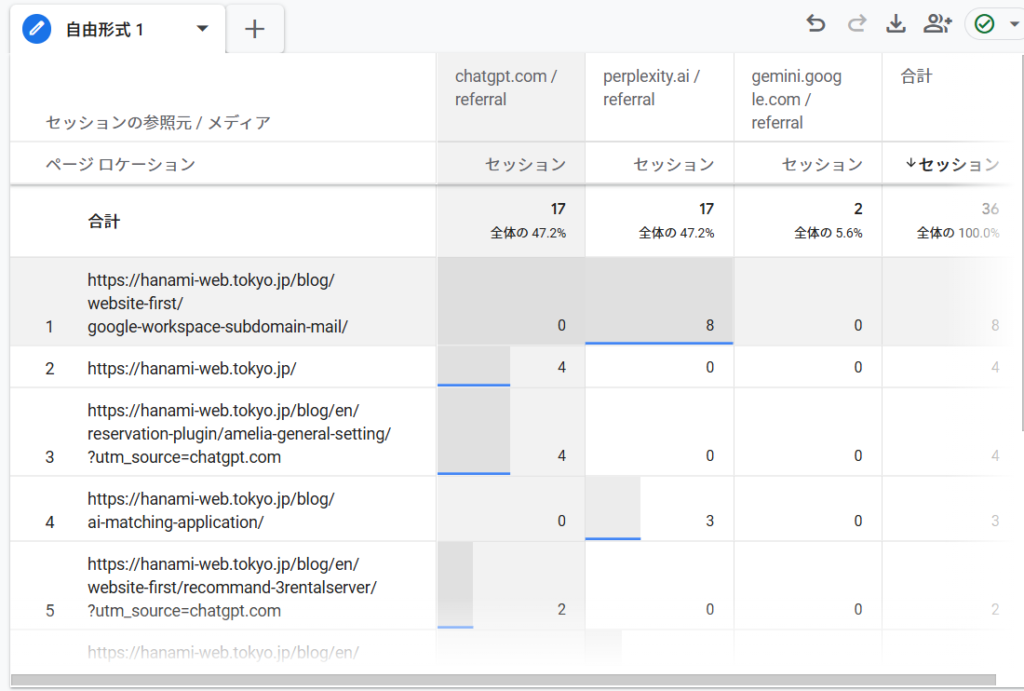Click the recommand-3rentalserver page row
This screenshot has height=691, width=1024.
tap(232, 586)
